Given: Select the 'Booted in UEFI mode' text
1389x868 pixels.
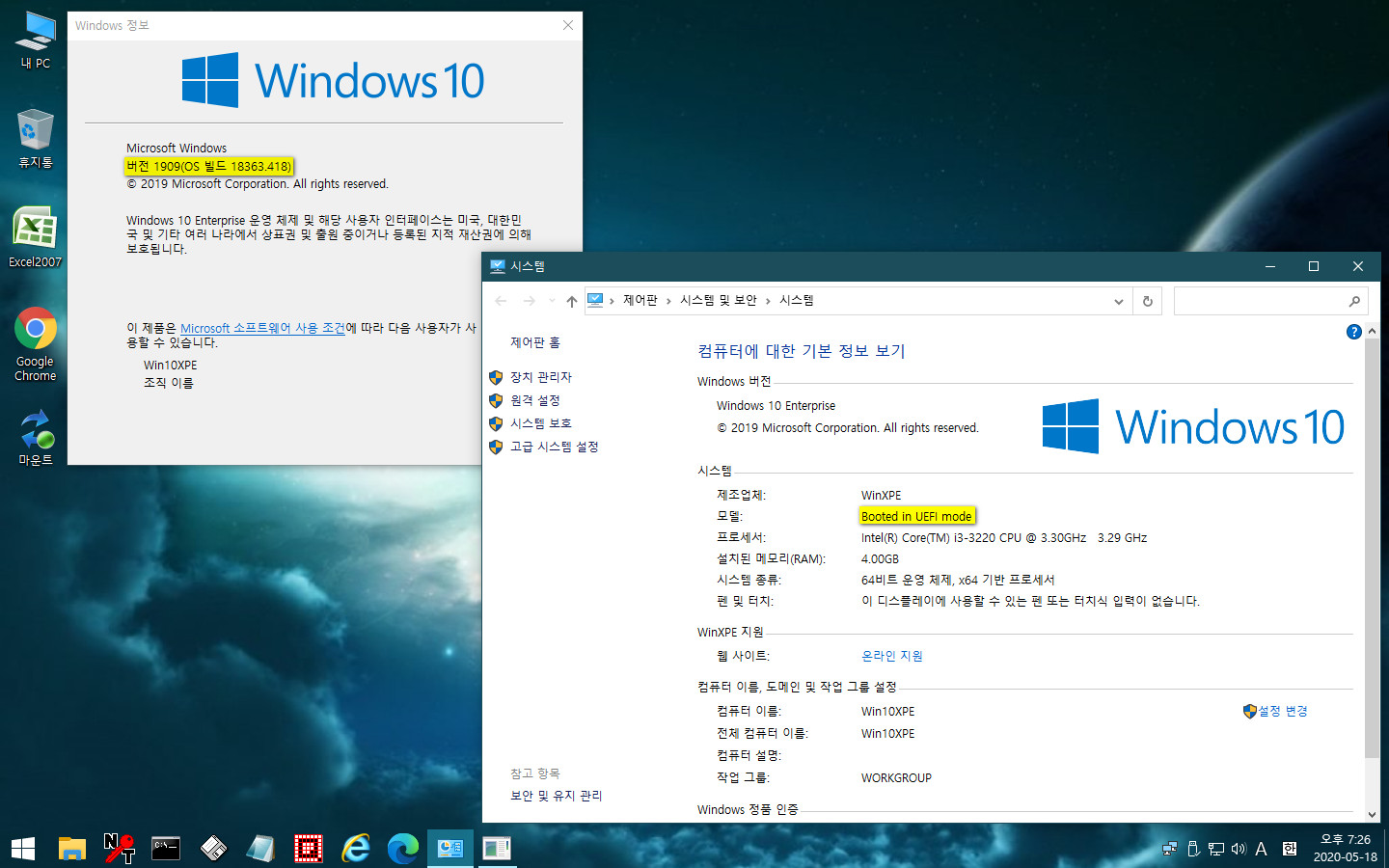Looking at the screenshot, I should 916,517.
